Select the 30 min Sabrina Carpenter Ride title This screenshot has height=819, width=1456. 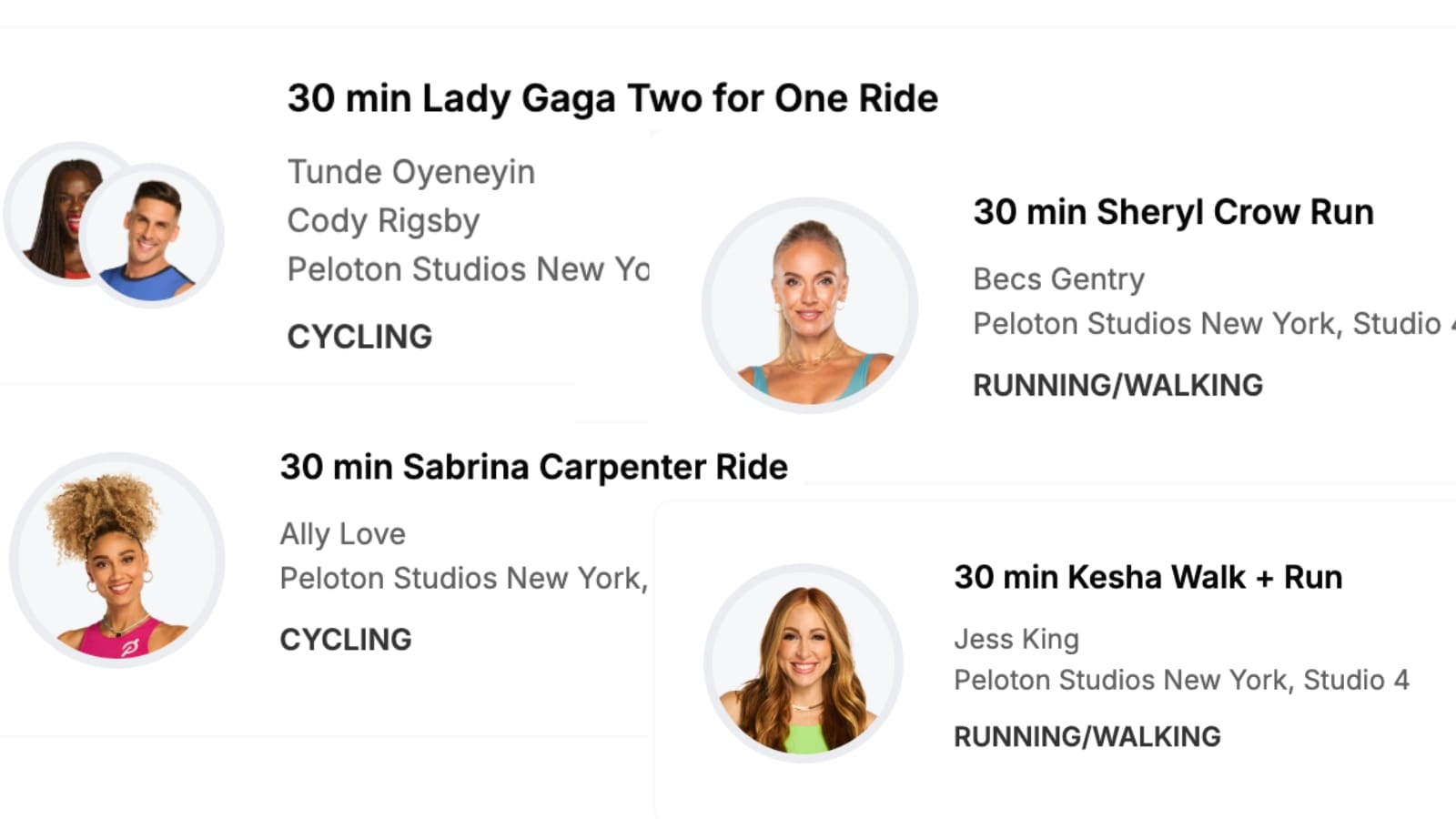click(x=533, y=467)
